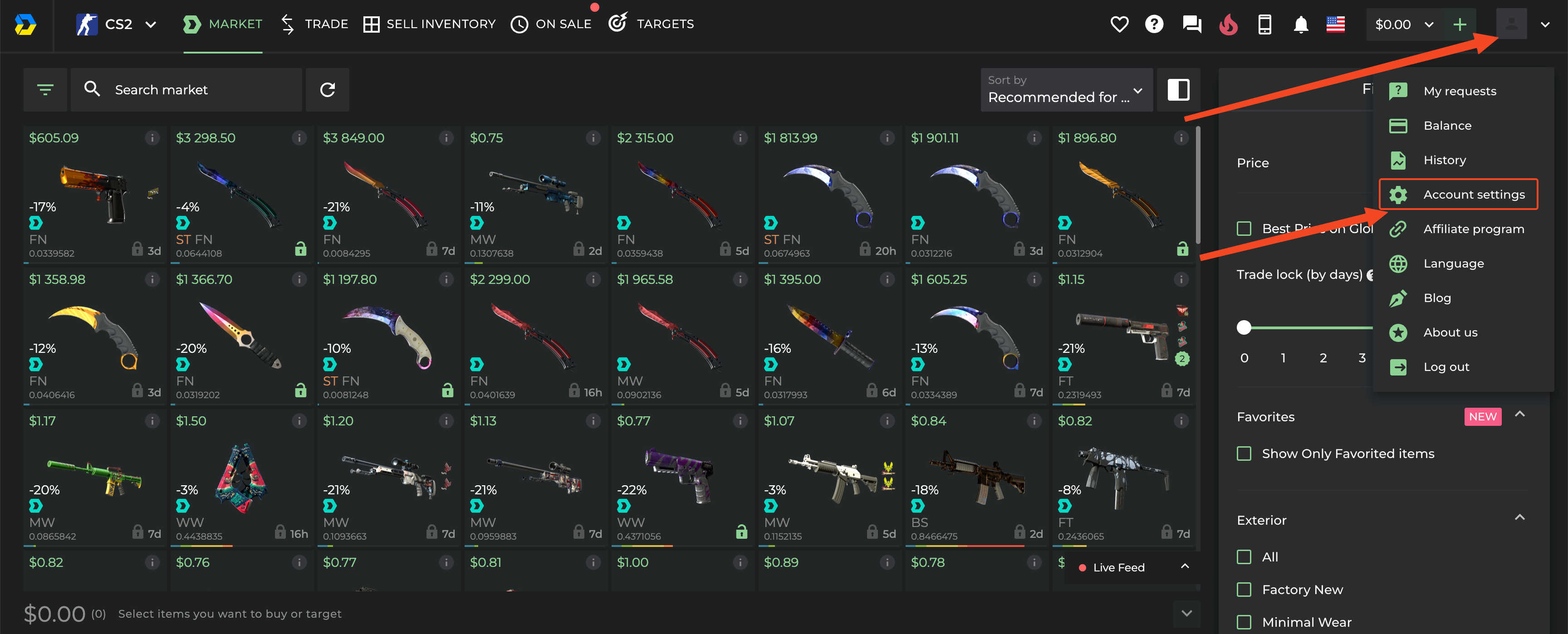This screenshot has height=634, width=1568.
Task: Refresh the market listing
Action: click(328, 89)
